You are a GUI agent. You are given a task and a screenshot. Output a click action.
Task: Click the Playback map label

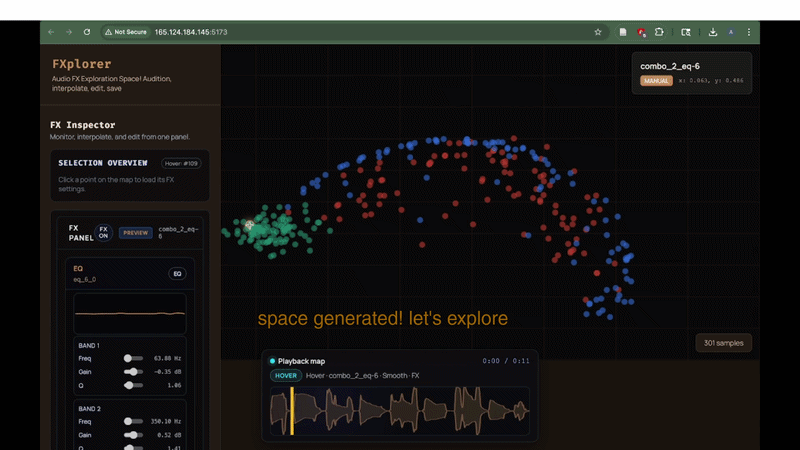click(x=302, y=361)
